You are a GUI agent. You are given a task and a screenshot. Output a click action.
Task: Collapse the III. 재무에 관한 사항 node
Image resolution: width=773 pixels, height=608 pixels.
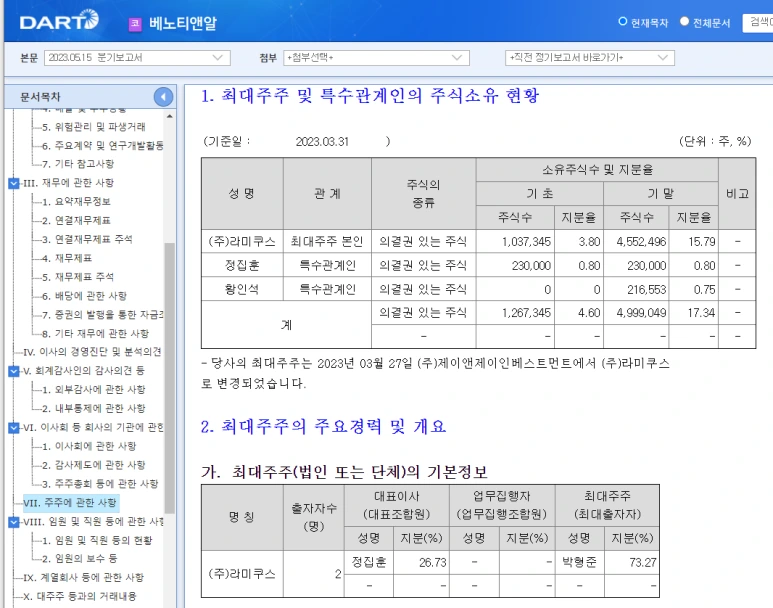[x=14, y=183]
